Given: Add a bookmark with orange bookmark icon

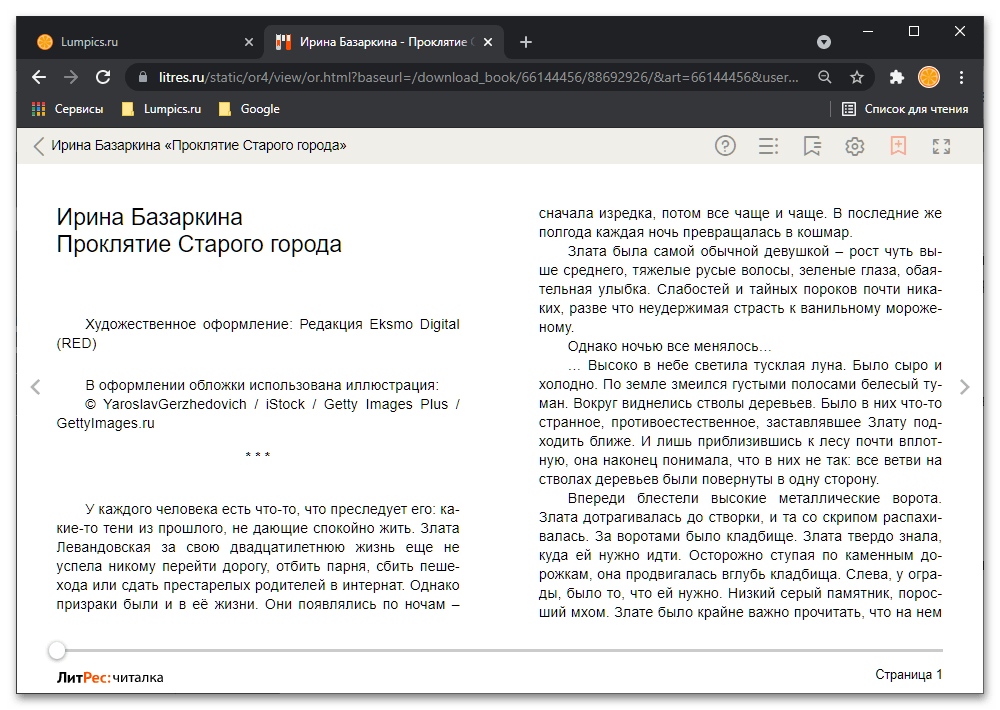Looking at the screenshot, I should click(x=898, y=146).
